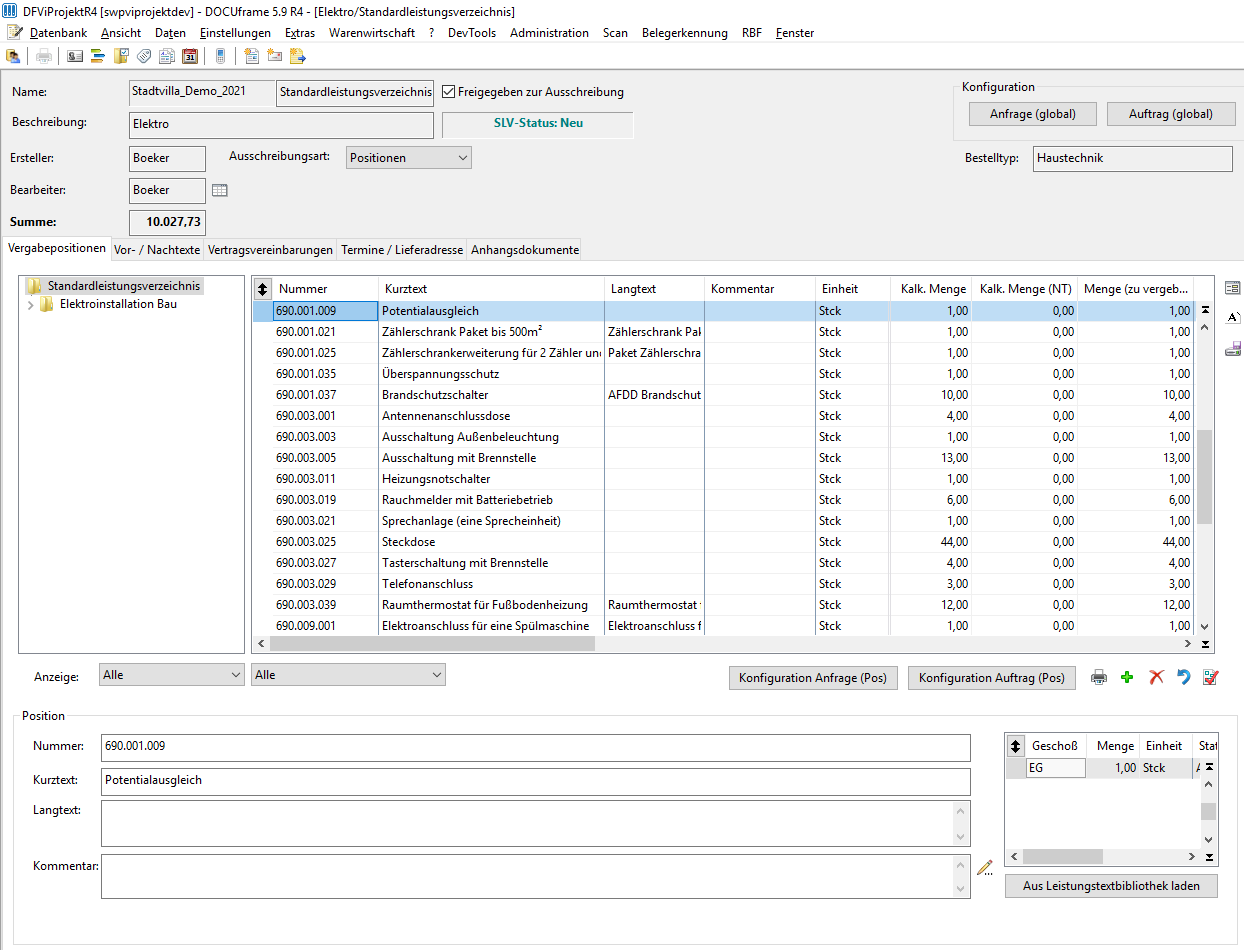This screenshot has height=950, width=1244.
Task: Click Konfiguration Auftrag (Pos) button
Action: 992,678
